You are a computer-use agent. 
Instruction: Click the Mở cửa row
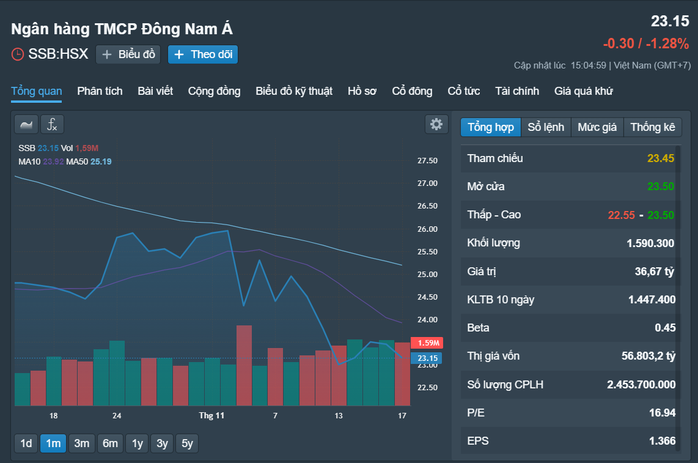click(570, 187)
